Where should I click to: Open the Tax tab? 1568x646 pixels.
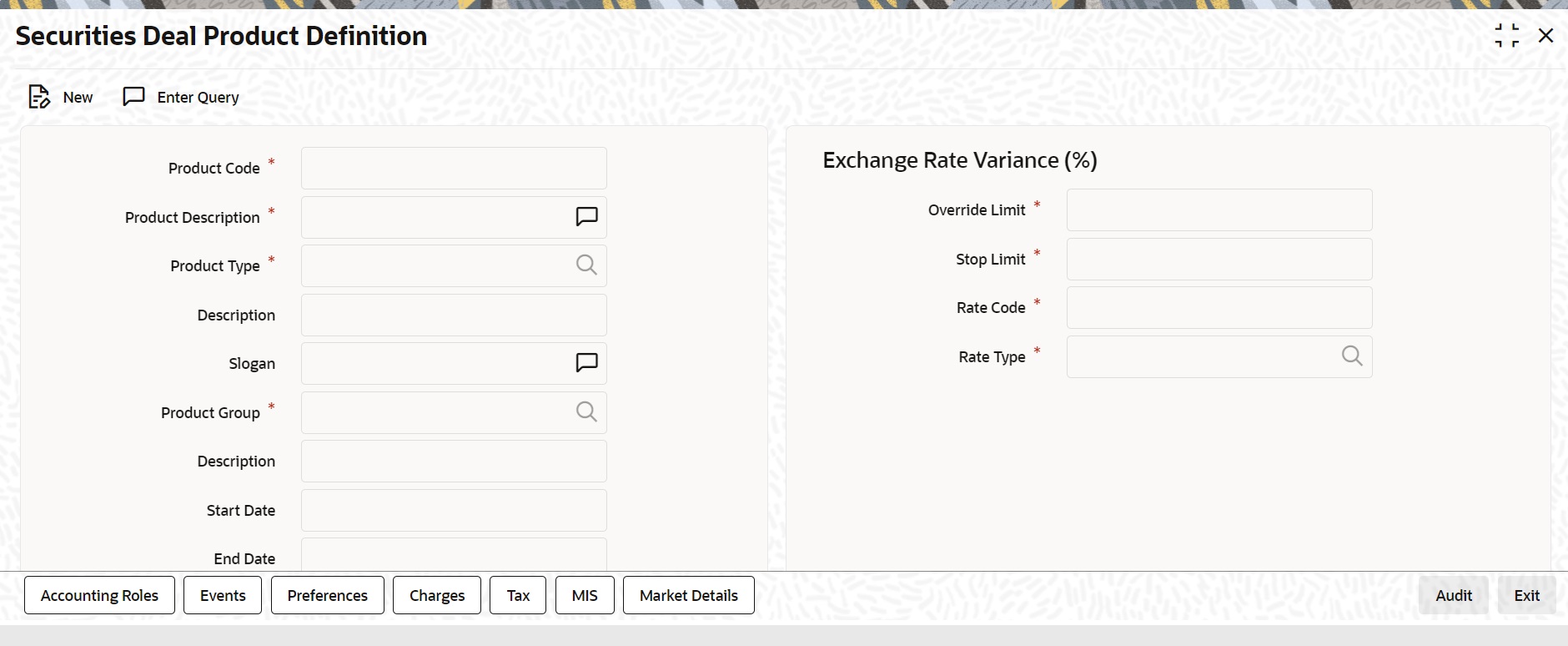(518, 595)
